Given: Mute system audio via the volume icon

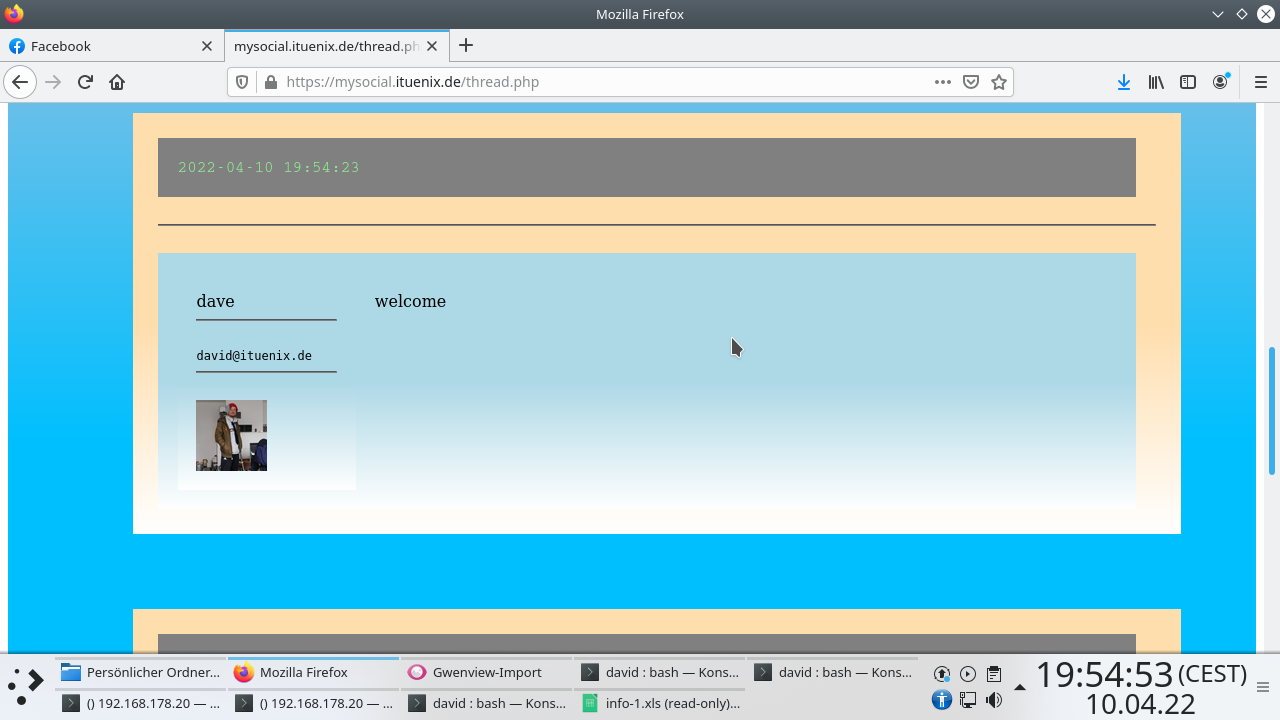Looking at the screenshot, I should coord(993,699).
